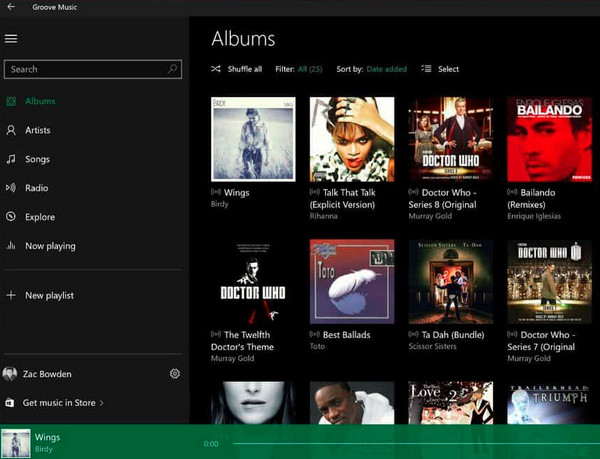Click streaming icon beside The Twelfth Doctor's Theme
Image resolution: width=600 pixels, height=459 pixels.
[x=216, y=334]
